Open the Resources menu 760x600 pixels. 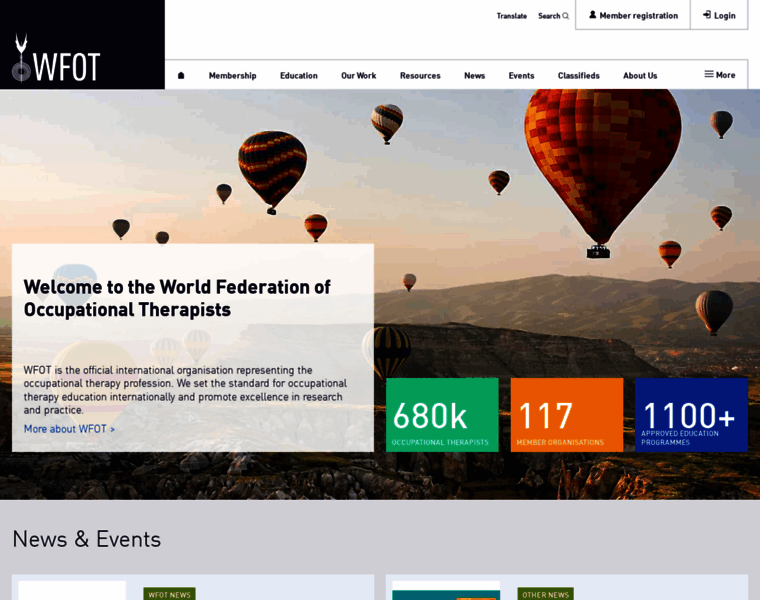pyautogui.click(x=420, y=76)
